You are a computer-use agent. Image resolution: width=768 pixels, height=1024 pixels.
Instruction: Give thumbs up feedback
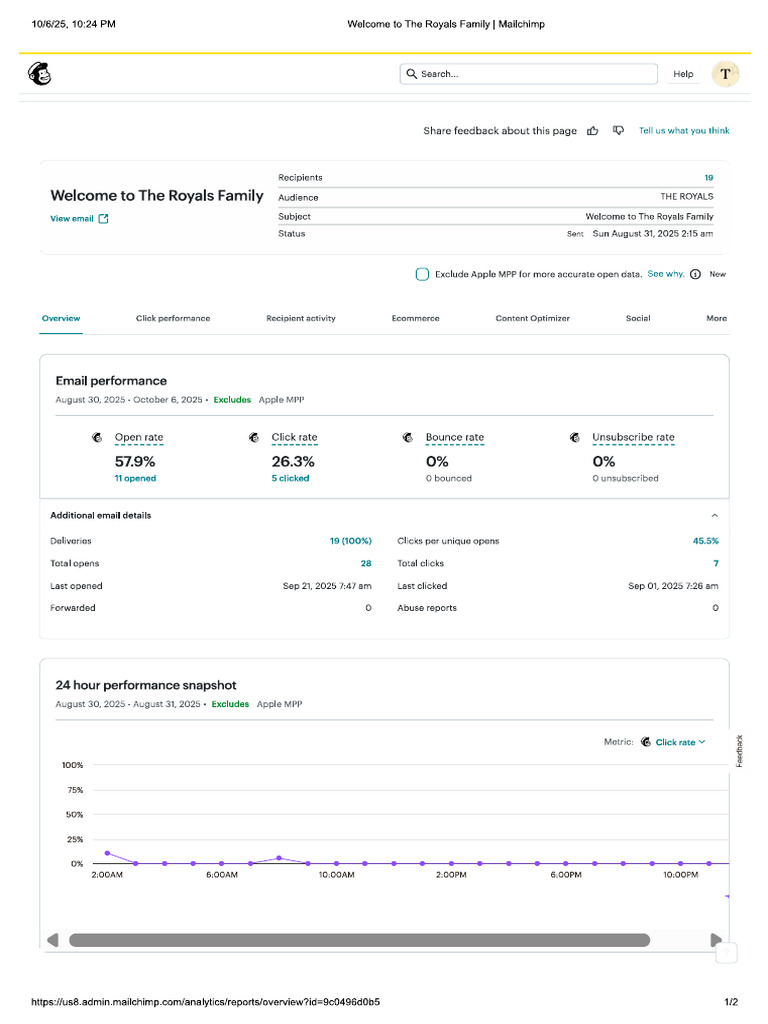click(592, 131)
